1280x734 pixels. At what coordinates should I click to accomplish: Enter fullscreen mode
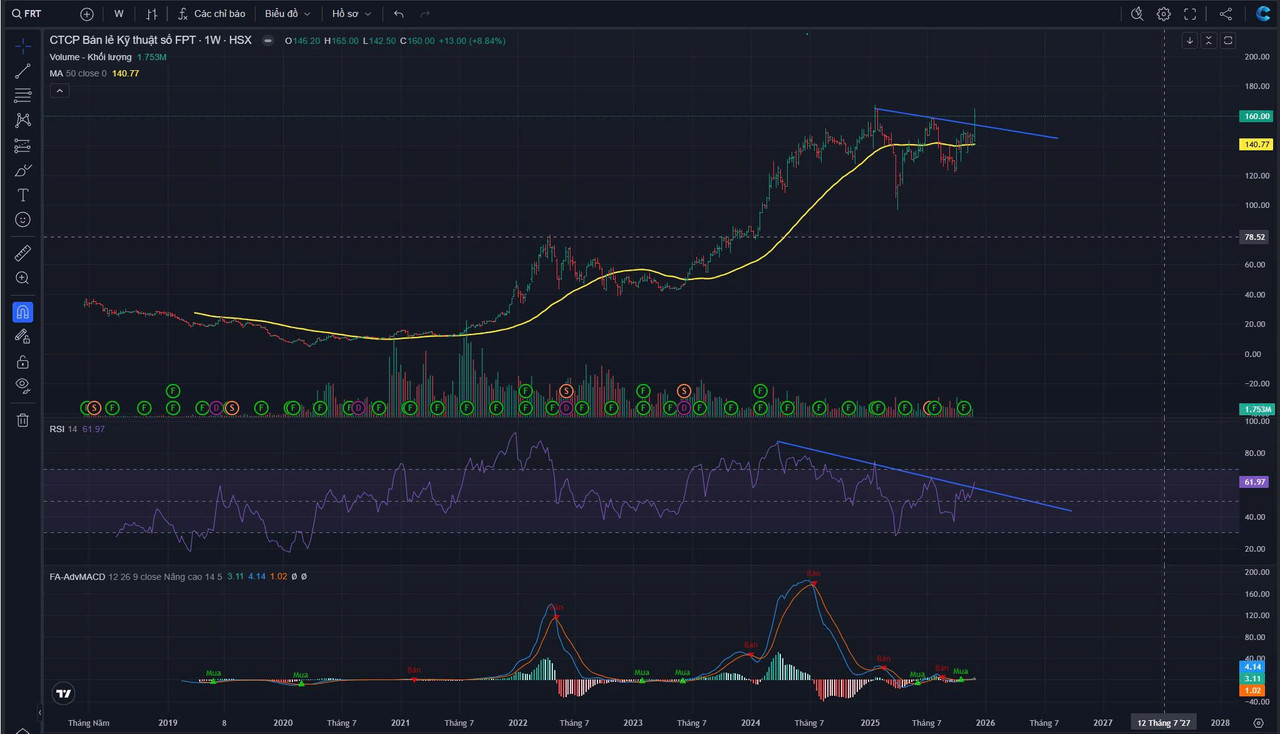pyautogui.click(x=1190, y=14)
